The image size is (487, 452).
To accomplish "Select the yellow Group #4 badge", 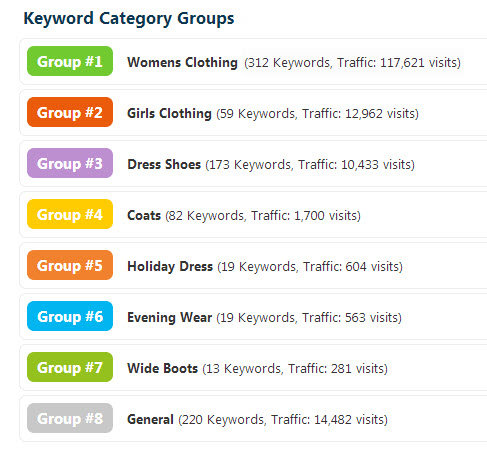I will [70, 214].
